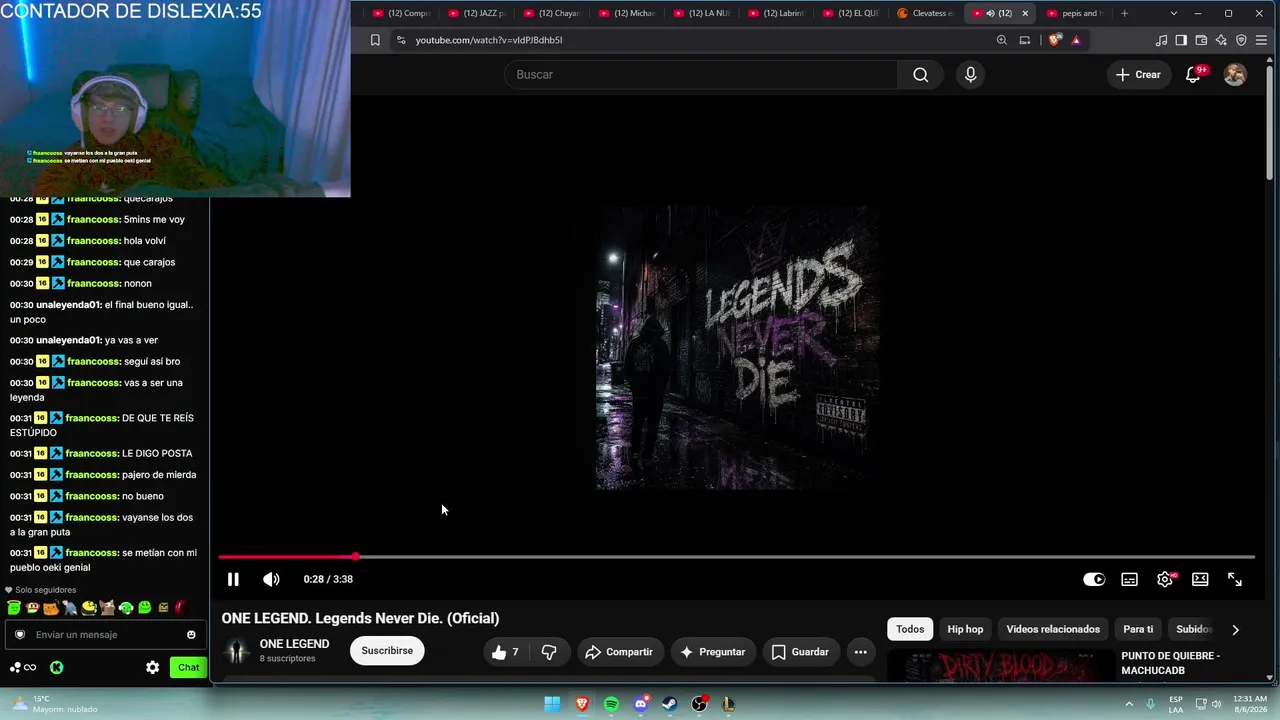Image resolution: width=1280 pixels, height=720 pixels.
Task: Click the Brave Shields lion icon
Action: 1054,40
